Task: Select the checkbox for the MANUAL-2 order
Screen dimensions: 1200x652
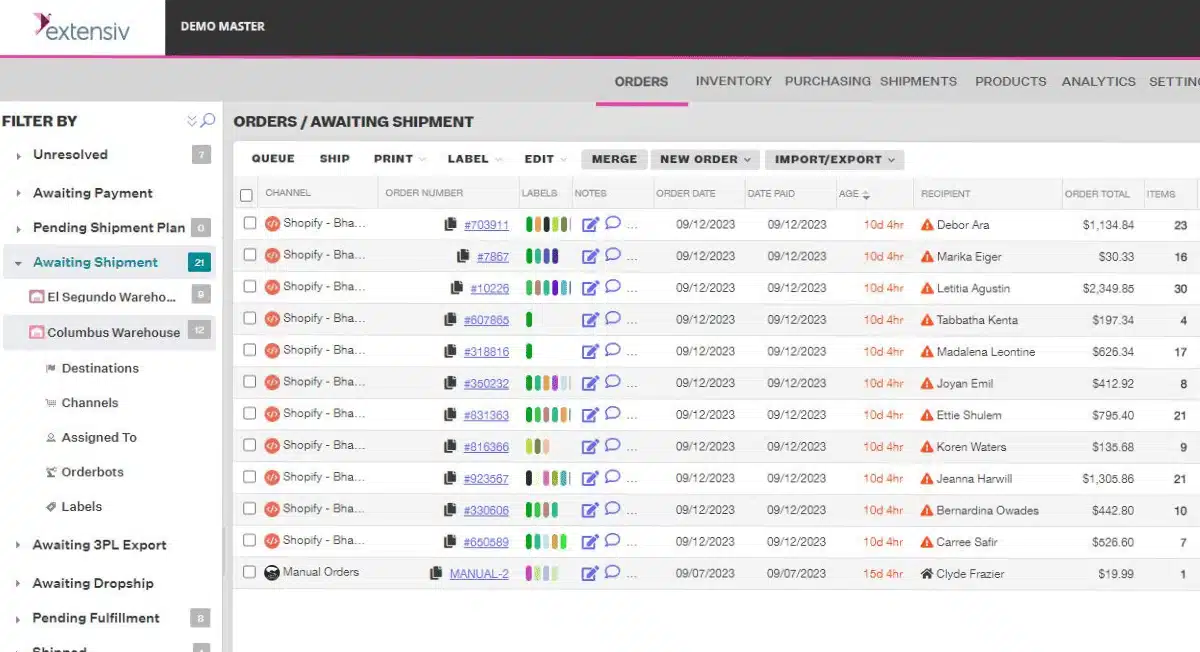Action: coord(250,573)
